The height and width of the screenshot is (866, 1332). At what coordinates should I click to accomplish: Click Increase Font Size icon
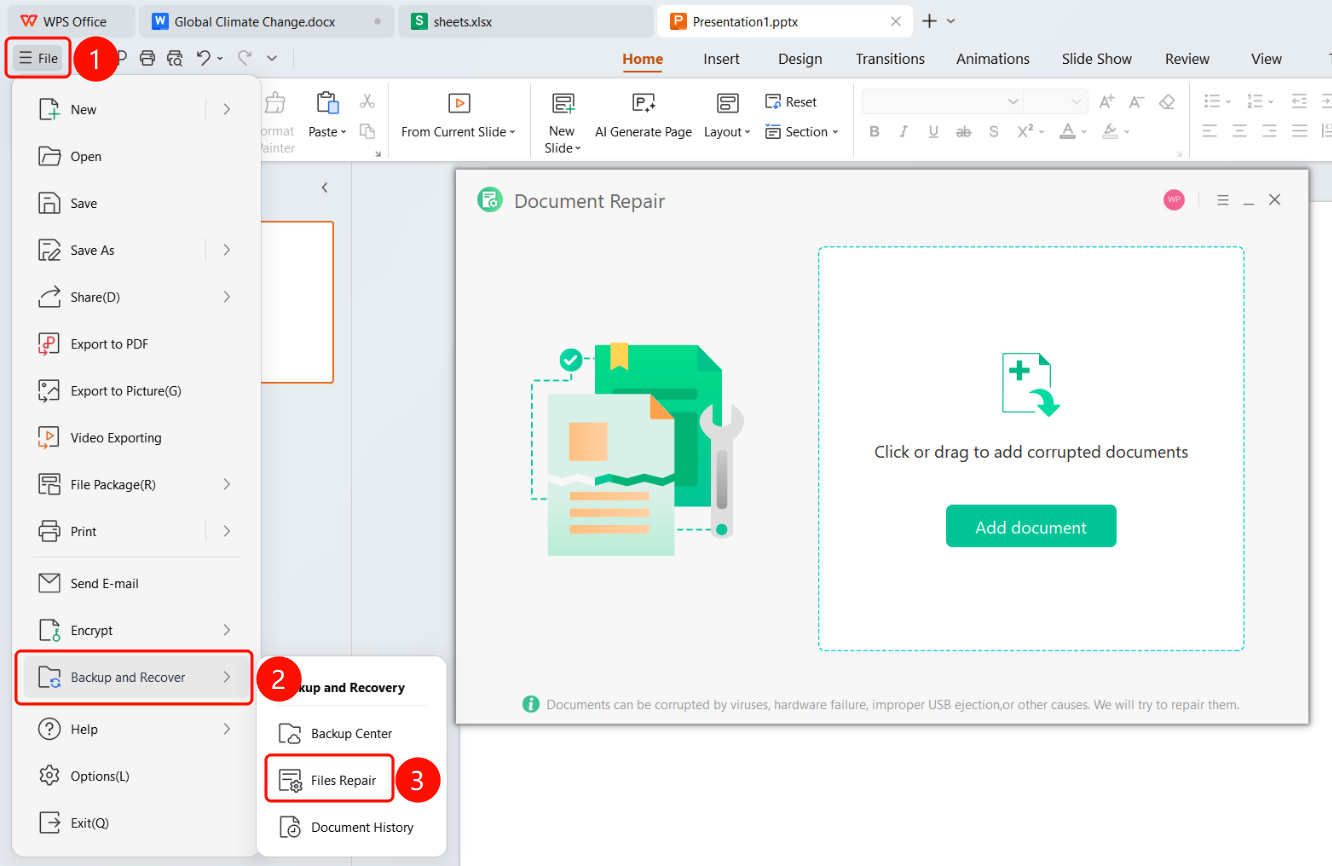[1106, 102]
